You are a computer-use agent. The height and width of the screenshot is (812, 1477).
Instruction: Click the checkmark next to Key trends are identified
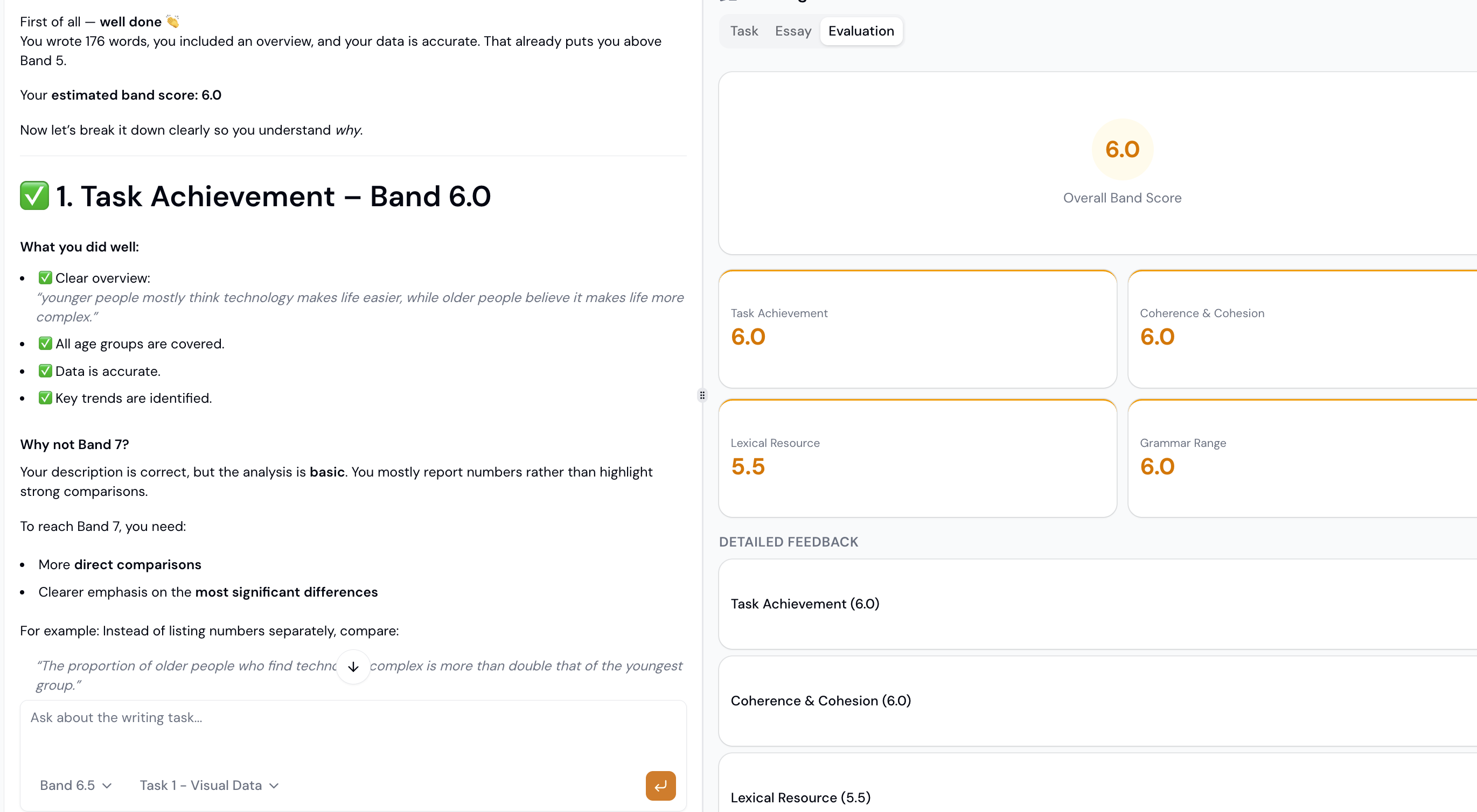(45, 398)
